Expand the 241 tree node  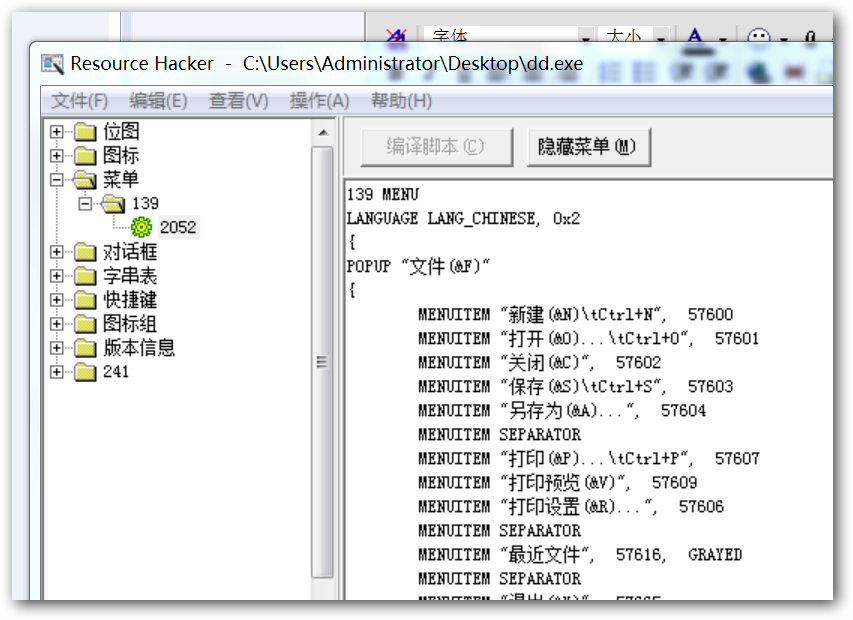[x=57, y=371]
